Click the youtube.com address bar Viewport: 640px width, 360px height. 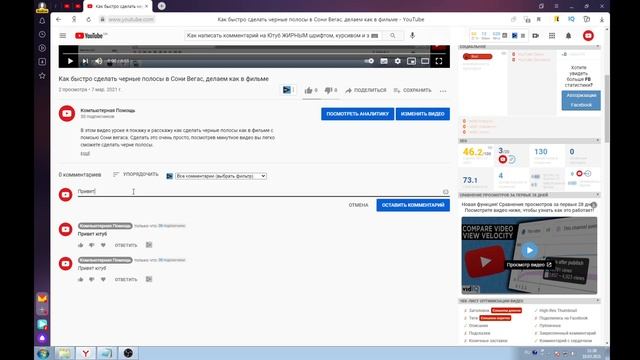(x=131, y=19)
